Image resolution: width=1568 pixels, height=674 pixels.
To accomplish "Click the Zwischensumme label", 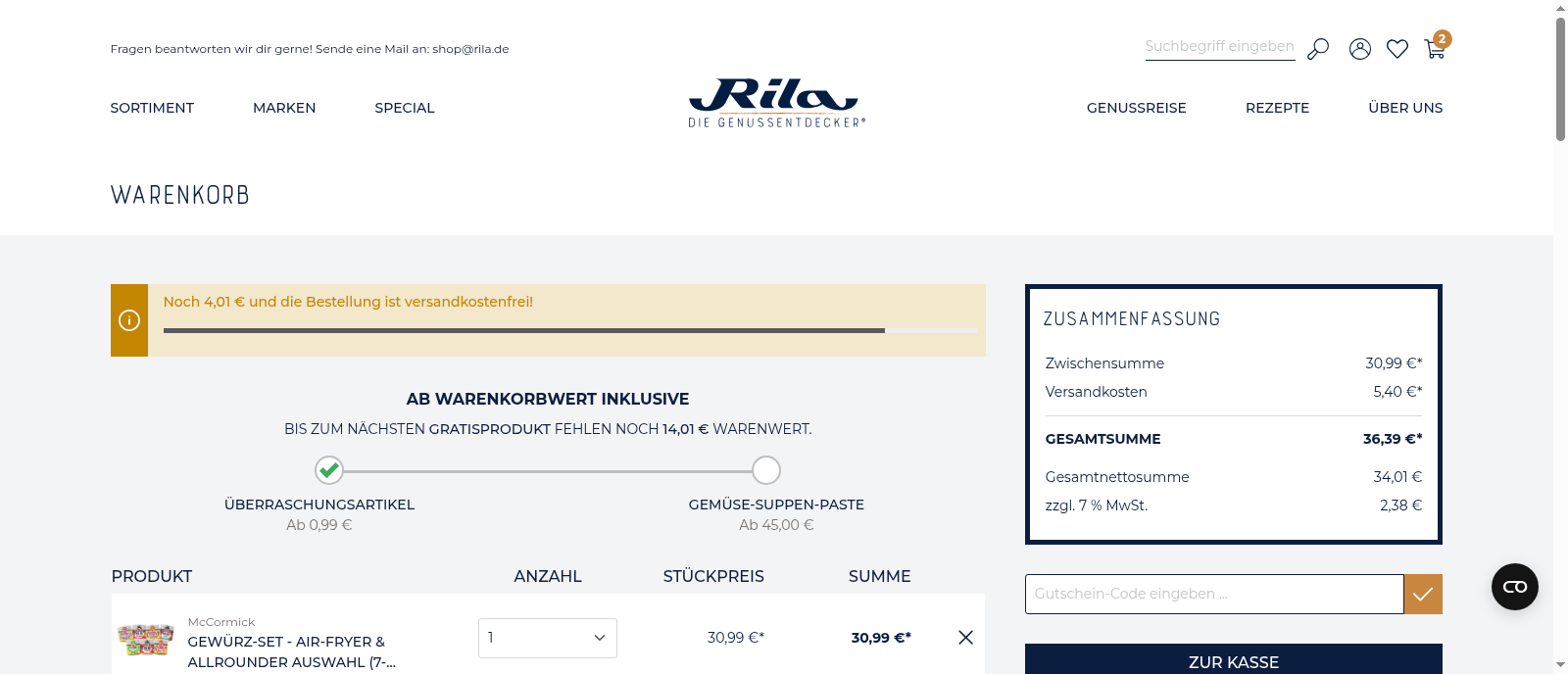I will (x=1104, y=362).
